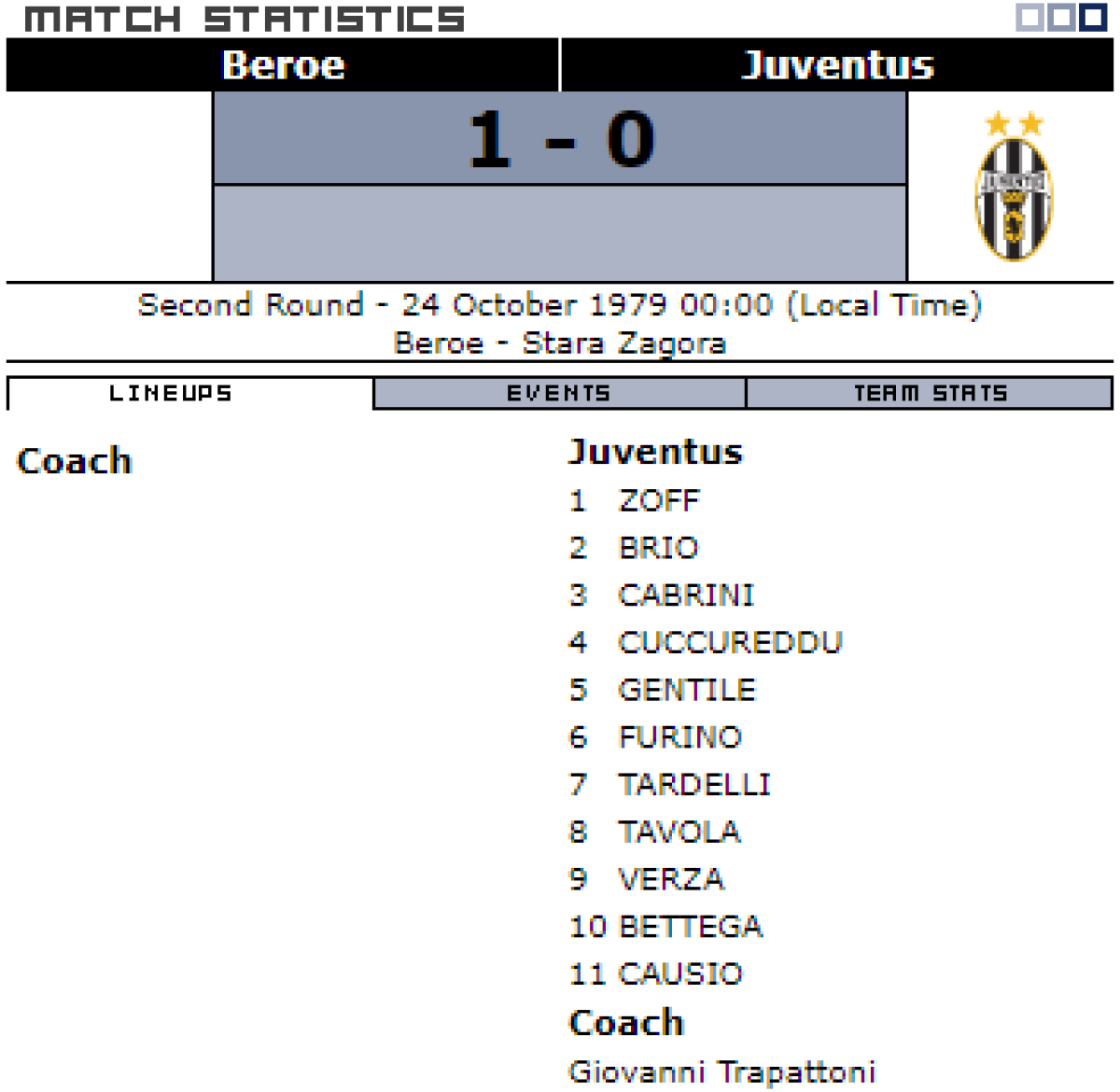Click player CAUSIO, number 11
Viewport: 1120px width, 1092px height.
[x=679, y=974]
